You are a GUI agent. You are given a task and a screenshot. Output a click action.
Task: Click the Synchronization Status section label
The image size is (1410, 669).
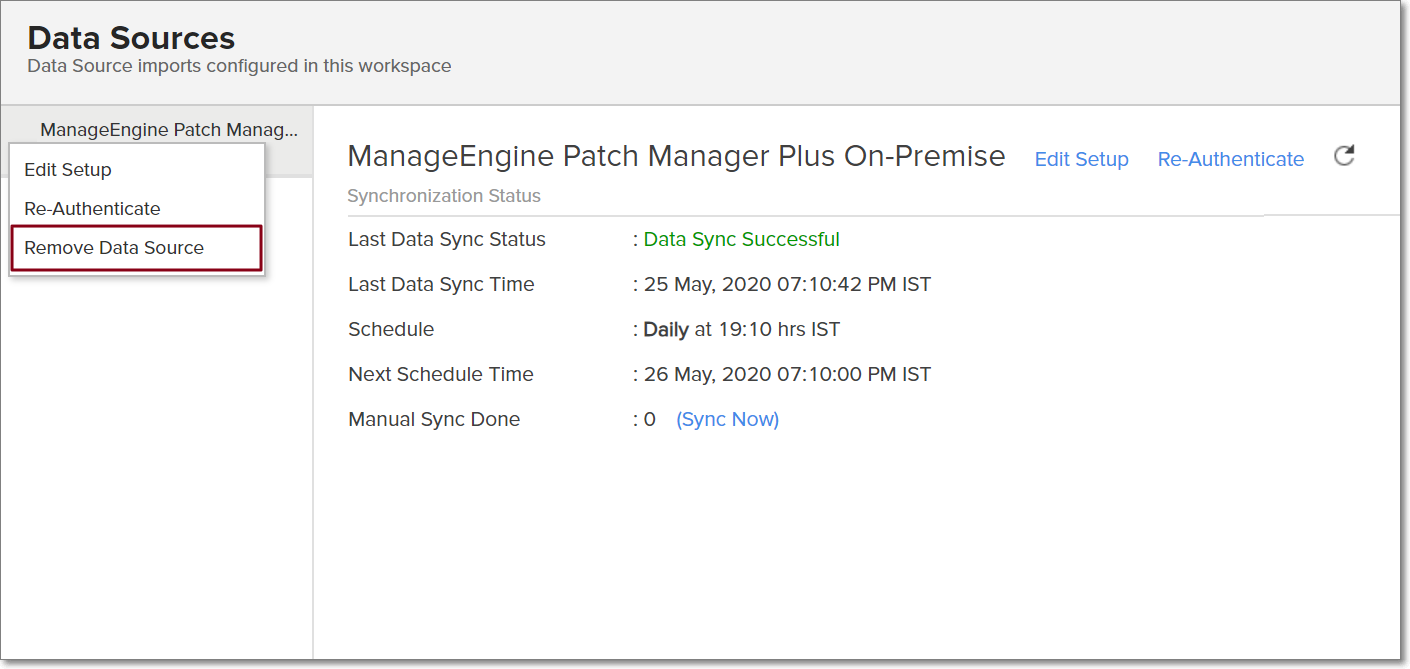pyautogui.click(x=444, y=196)
